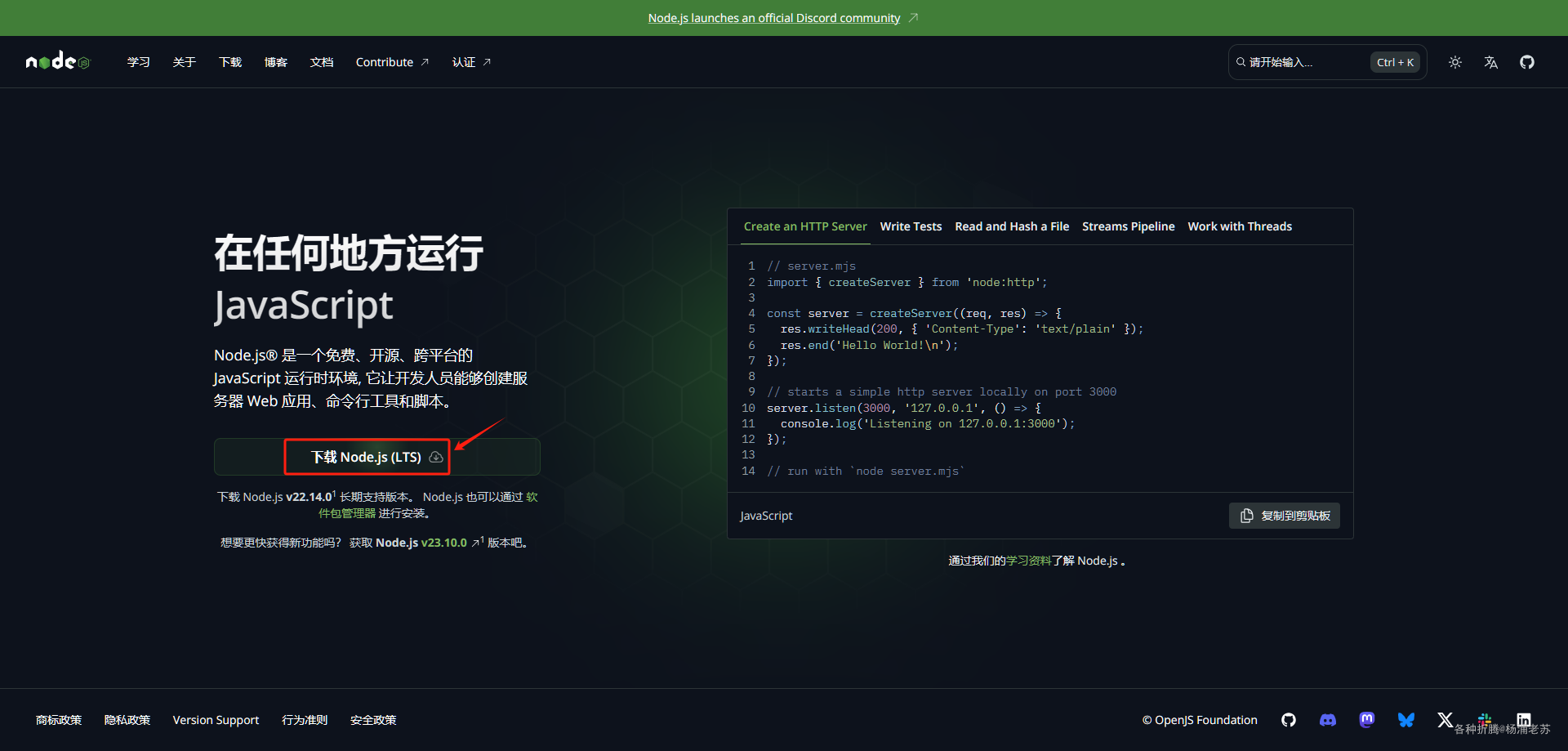Open the X (Twitter) icon in footer

pos(1445,720)
